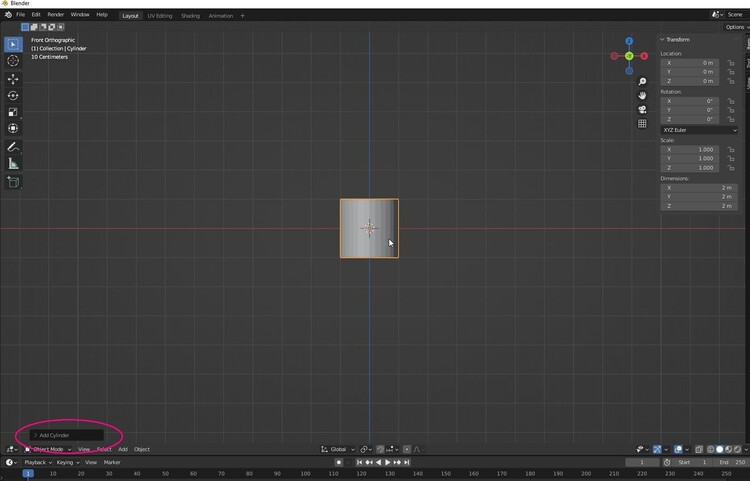
Task: Open the Render menu
Action: 56,15
